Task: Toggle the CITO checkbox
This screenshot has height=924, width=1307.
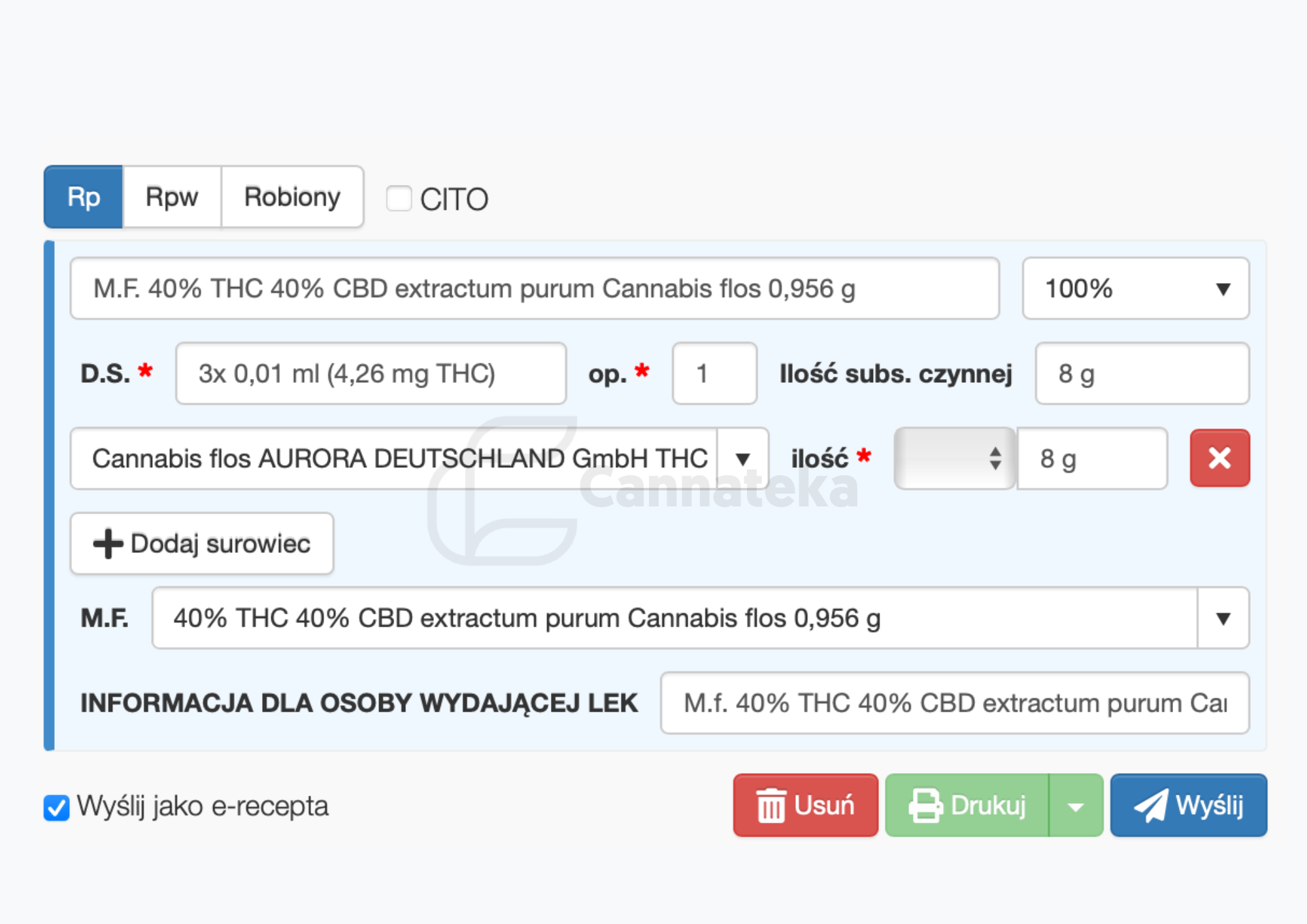Action: [x=399, y=199]
